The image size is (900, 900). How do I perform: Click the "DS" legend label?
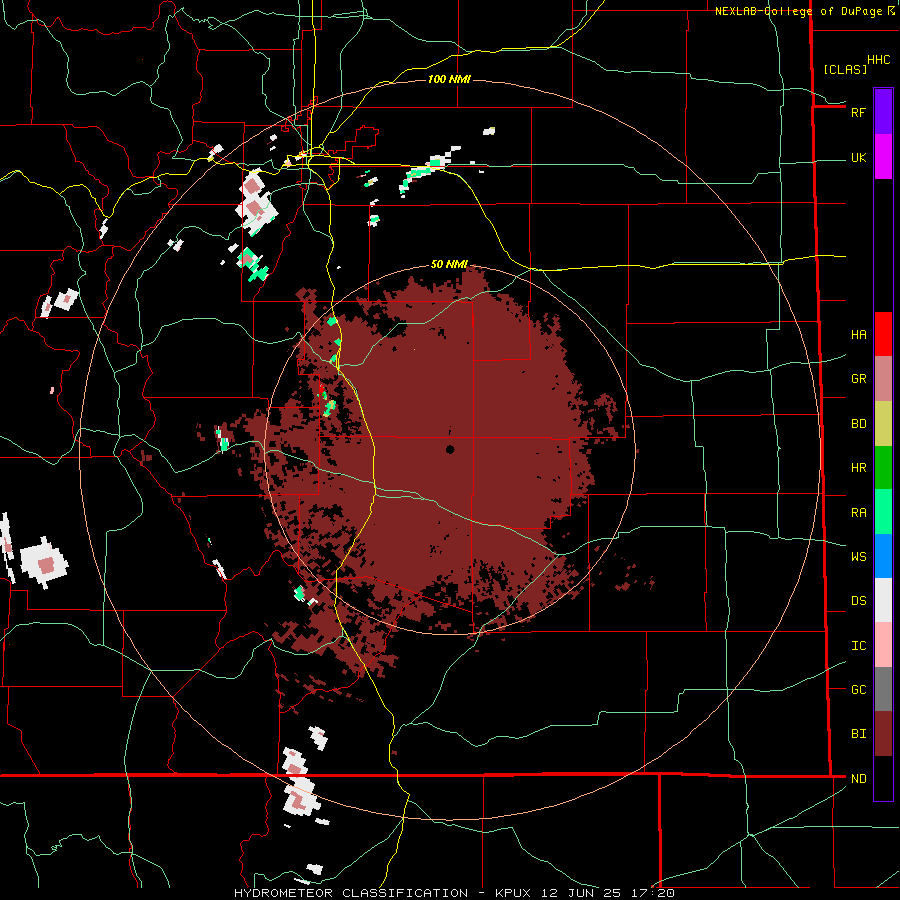(x=858, y=600)
